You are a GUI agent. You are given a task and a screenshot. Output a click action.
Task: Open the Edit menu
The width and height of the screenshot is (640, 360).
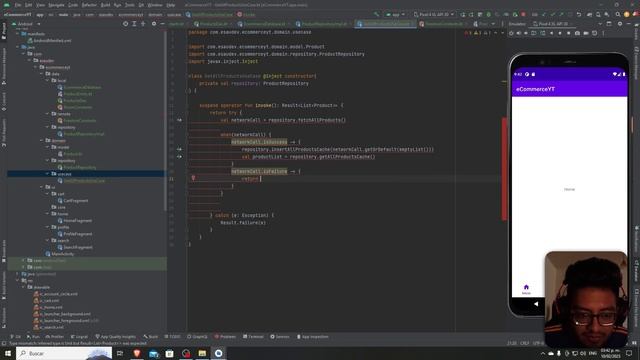29,5
